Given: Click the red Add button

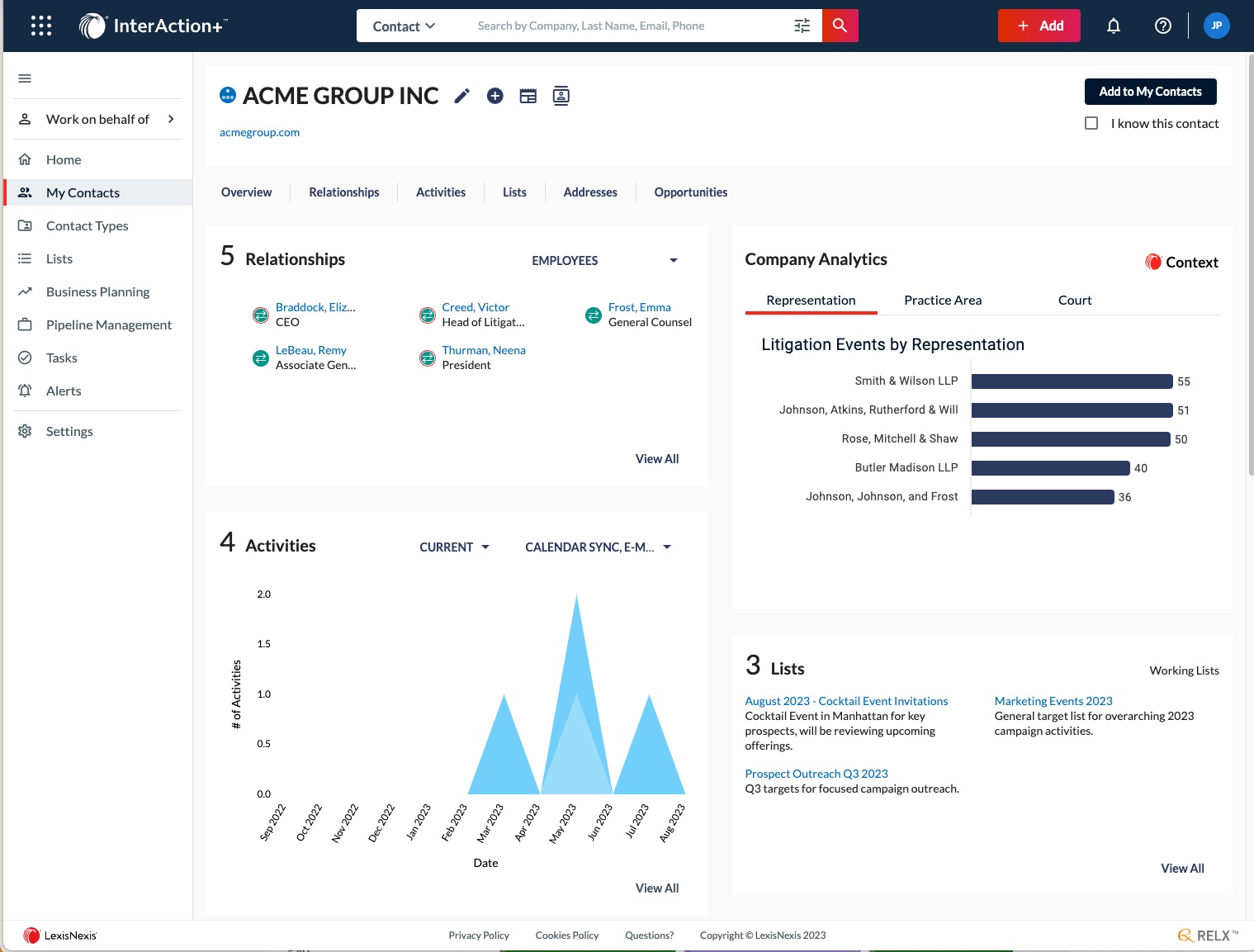Looking at the screenshot, I should [1039, 26].
